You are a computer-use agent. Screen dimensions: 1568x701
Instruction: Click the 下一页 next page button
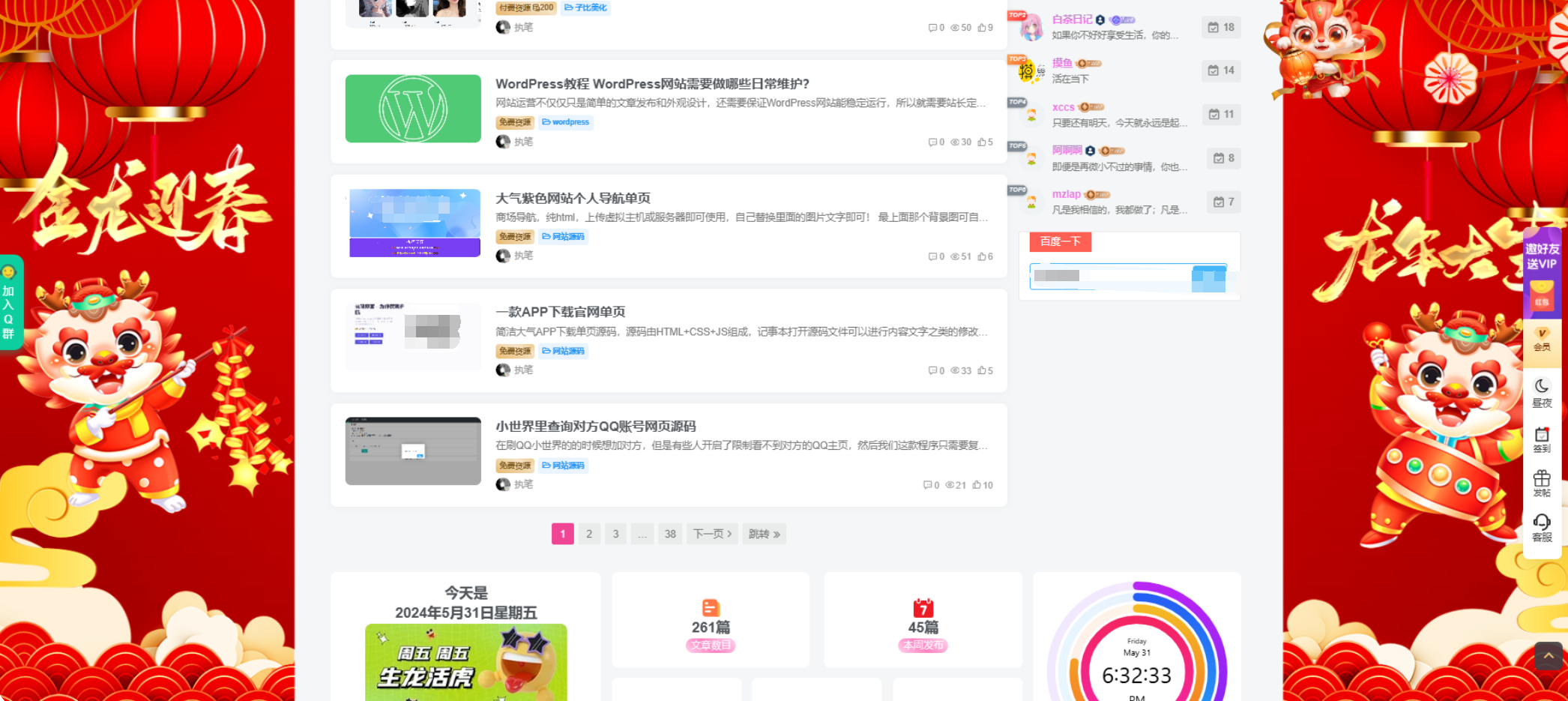tap(712, 534)
